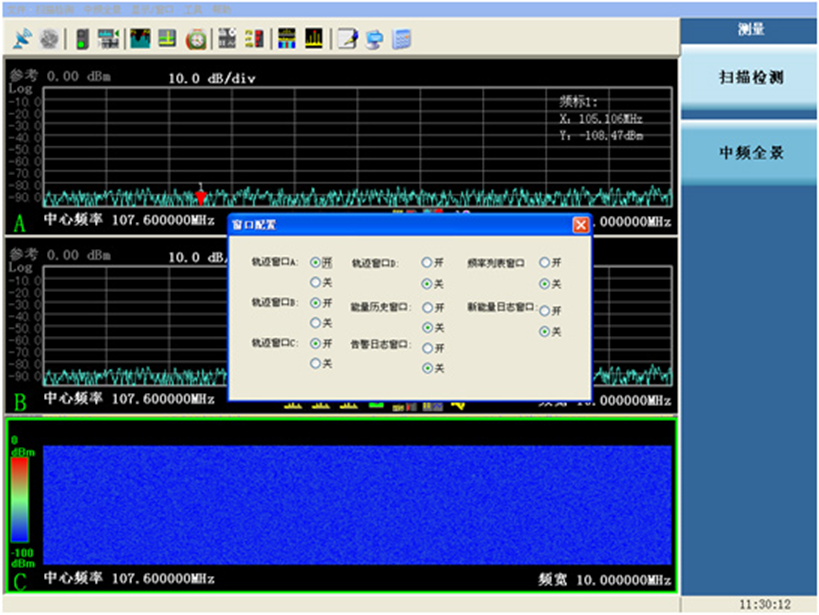Open the calculator table icon in toolbar
Viewport: 819px width, 615px height.
402,39
